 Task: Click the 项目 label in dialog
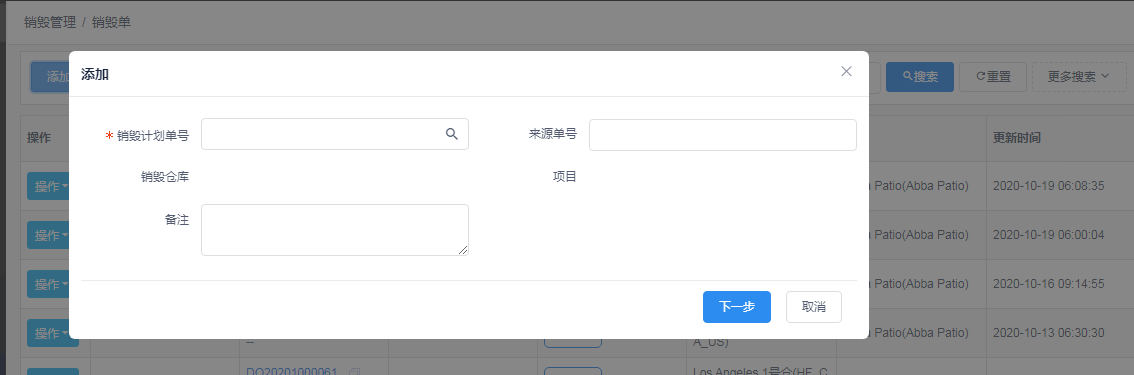tap(565, 176)
